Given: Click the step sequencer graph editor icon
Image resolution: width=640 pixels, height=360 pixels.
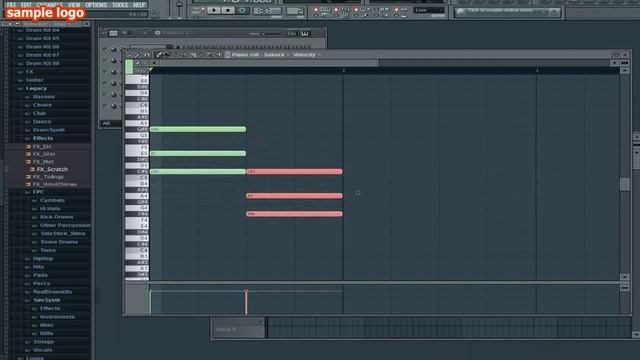Looking at the screenshot, I should tap(292, 33).
